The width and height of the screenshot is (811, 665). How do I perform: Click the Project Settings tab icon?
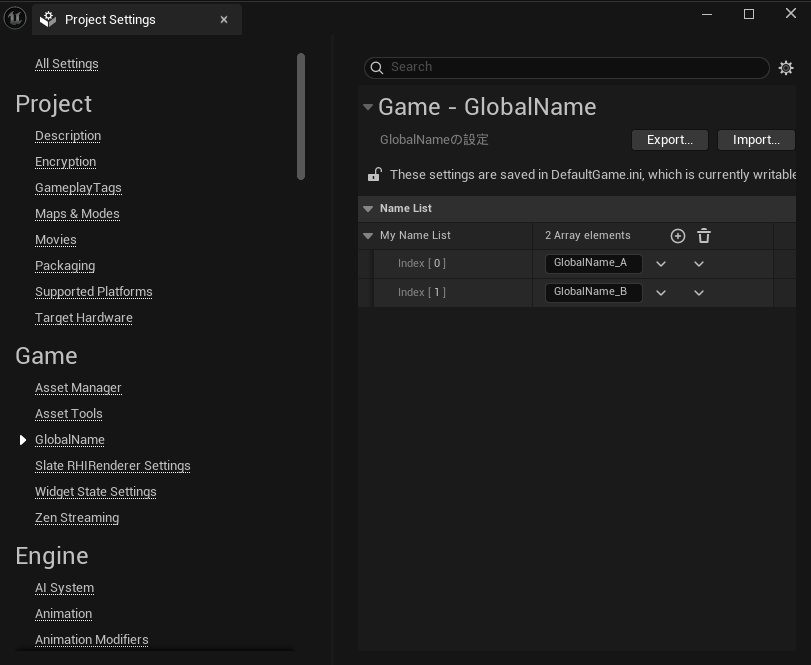(x=47, y=19)
